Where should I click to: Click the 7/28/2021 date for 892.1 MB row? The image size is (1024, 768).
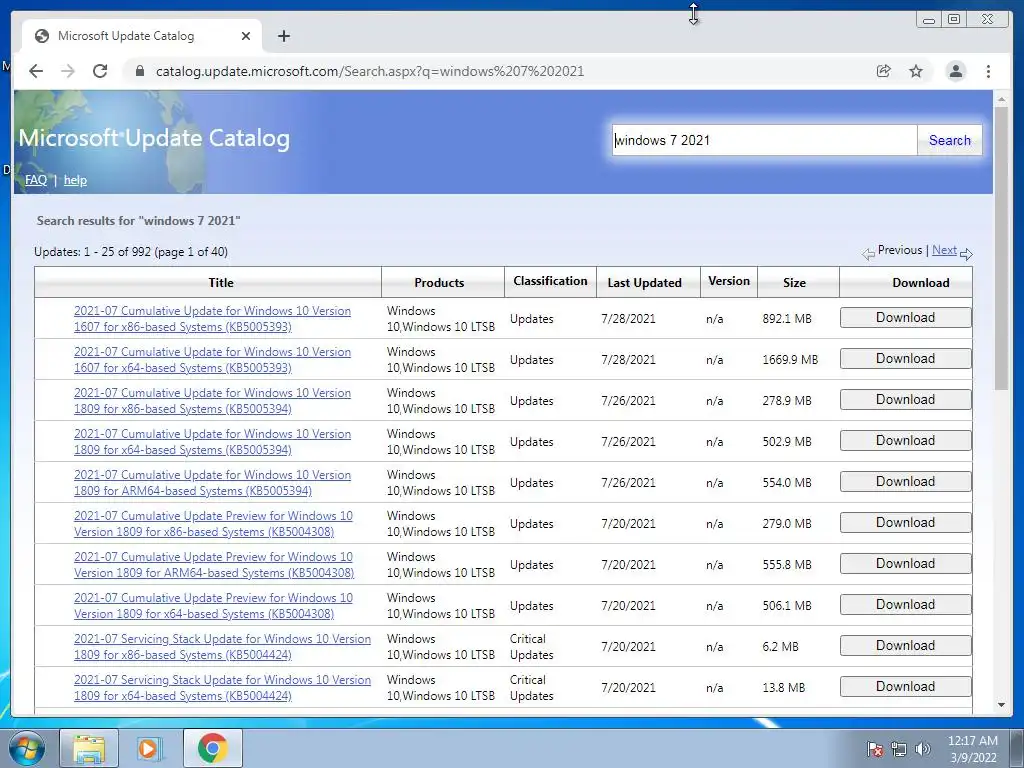pyautogui.click(x=628, y=319)
